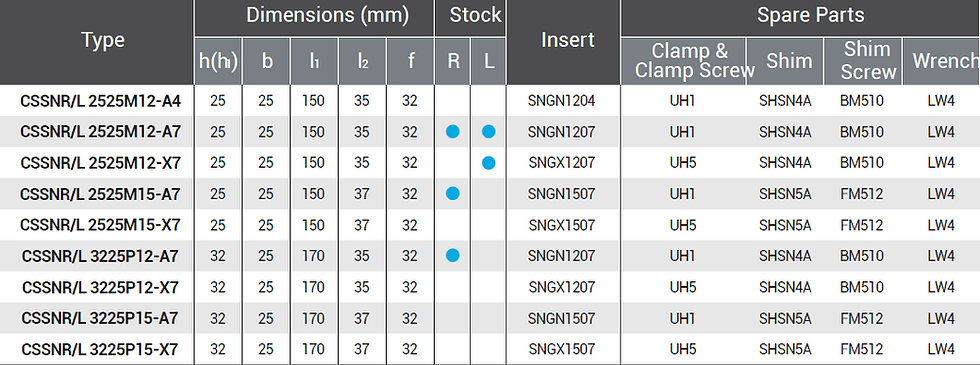Click wrench LW4 in the 2525M12-A4 row
Image resolution: width=980 pixels, height=365 pixels.
(941, 101)
